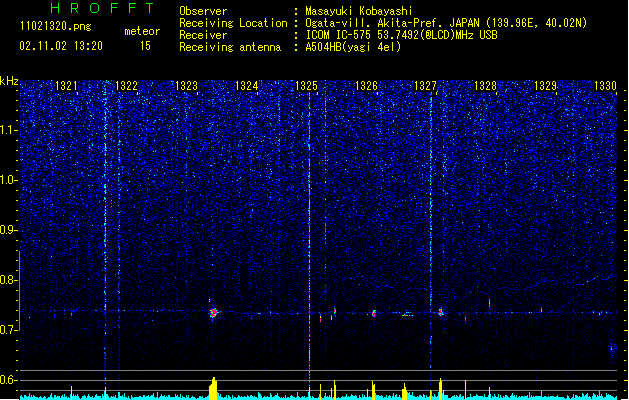Click the 1326 time axis label
This screenshot has height=400, width=629.
coord(366,86)
